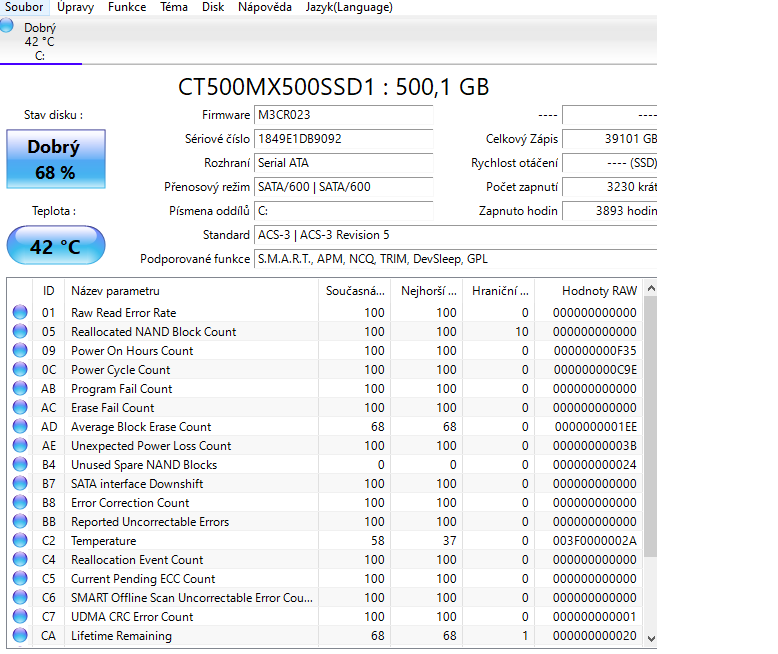Click RAW value 000000000C9E
778x654 pixels.
[595, 370]
